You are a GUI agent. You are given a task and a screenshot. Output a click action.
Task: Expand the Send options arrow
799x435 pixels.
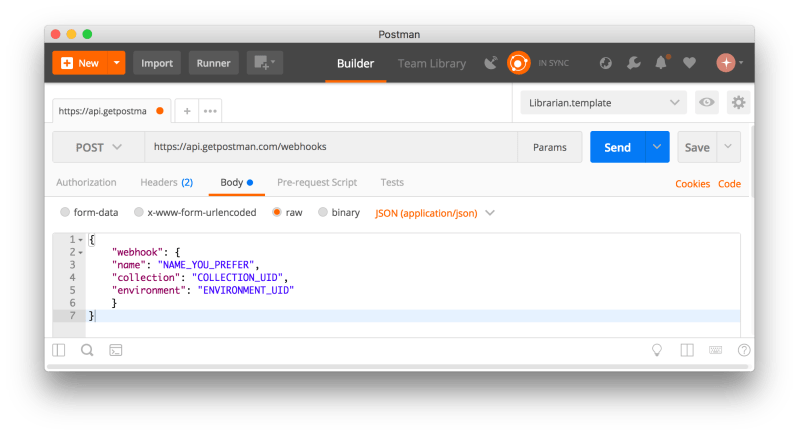pyautogui.click(x=657, y=147)
